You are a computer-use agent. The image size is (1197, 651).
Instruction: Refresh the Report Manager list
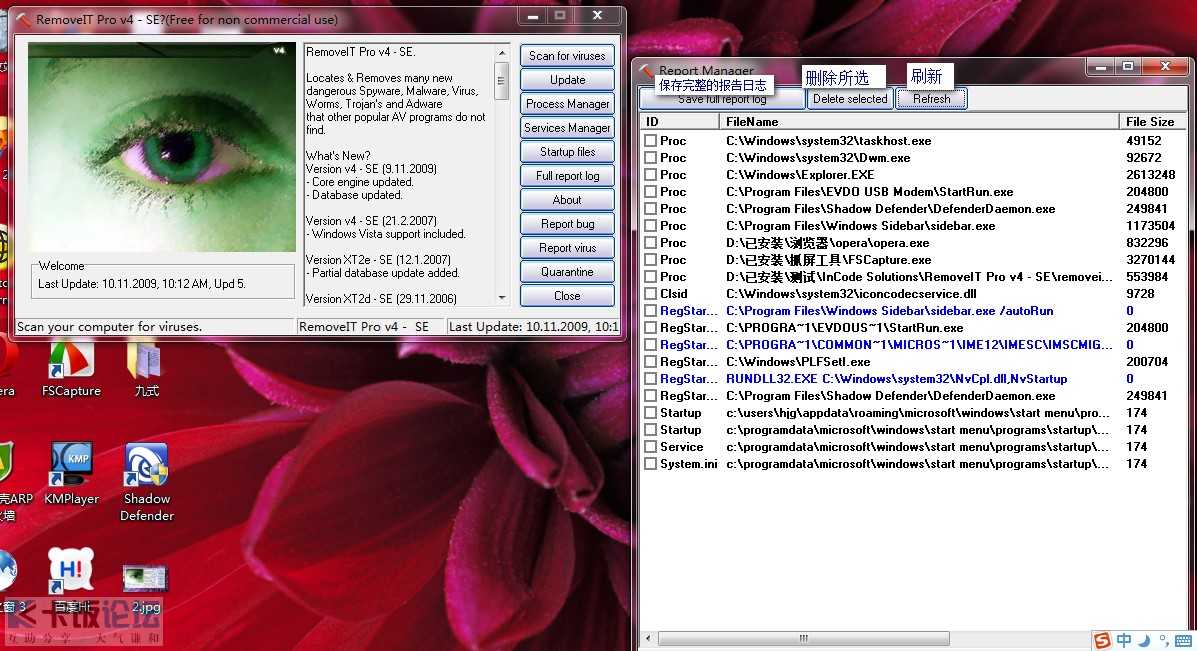(x=931, y=99)
